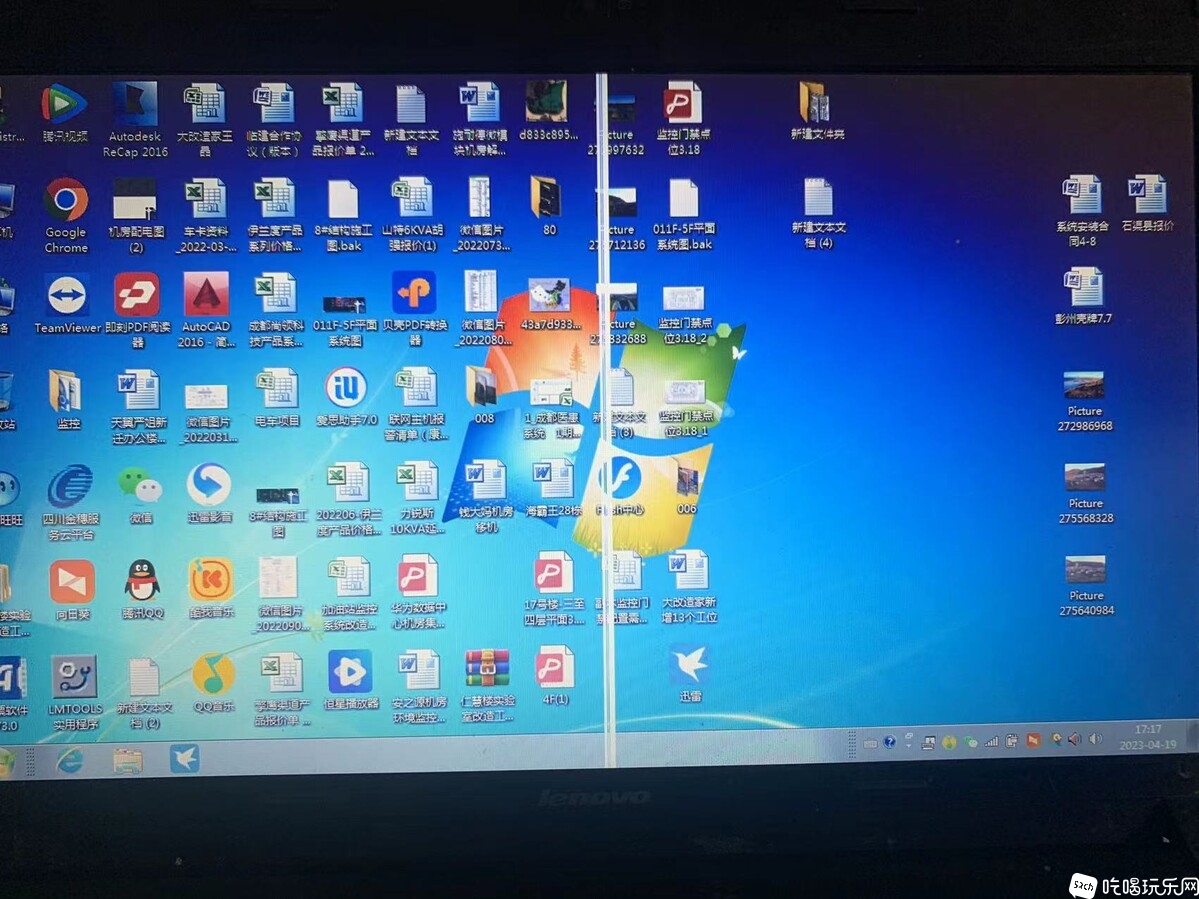Launch LMTOOLS 实用程序 shortcut
Screen dimensions: 1199x899
[x=74, y=693]
